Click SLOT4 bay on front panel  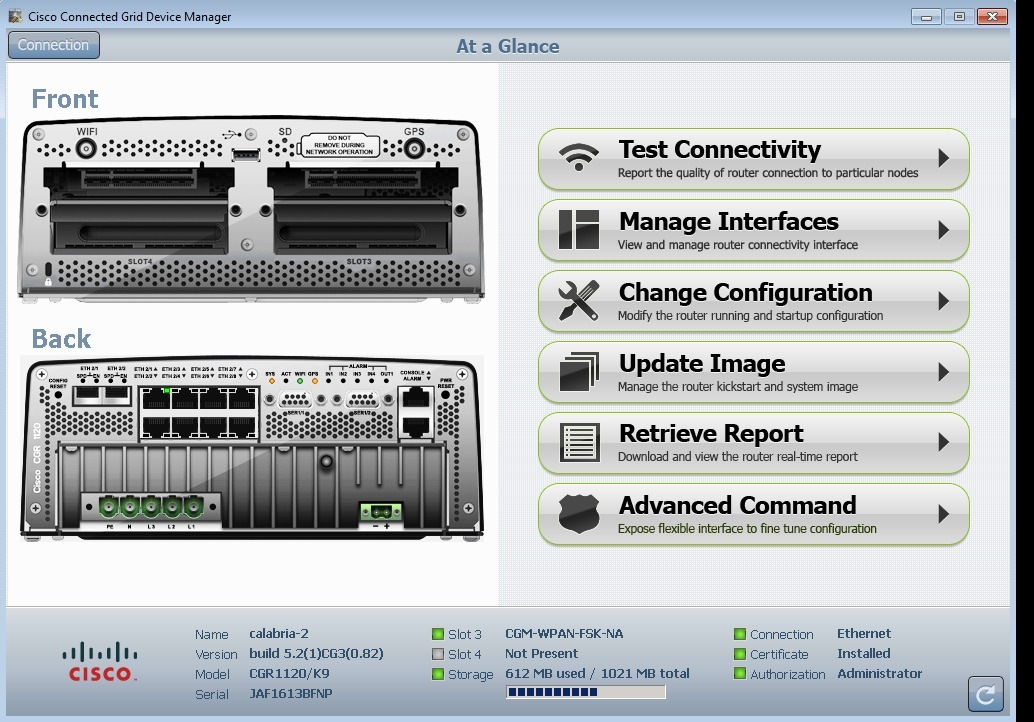pyautogui.click(x=139, y=211)
